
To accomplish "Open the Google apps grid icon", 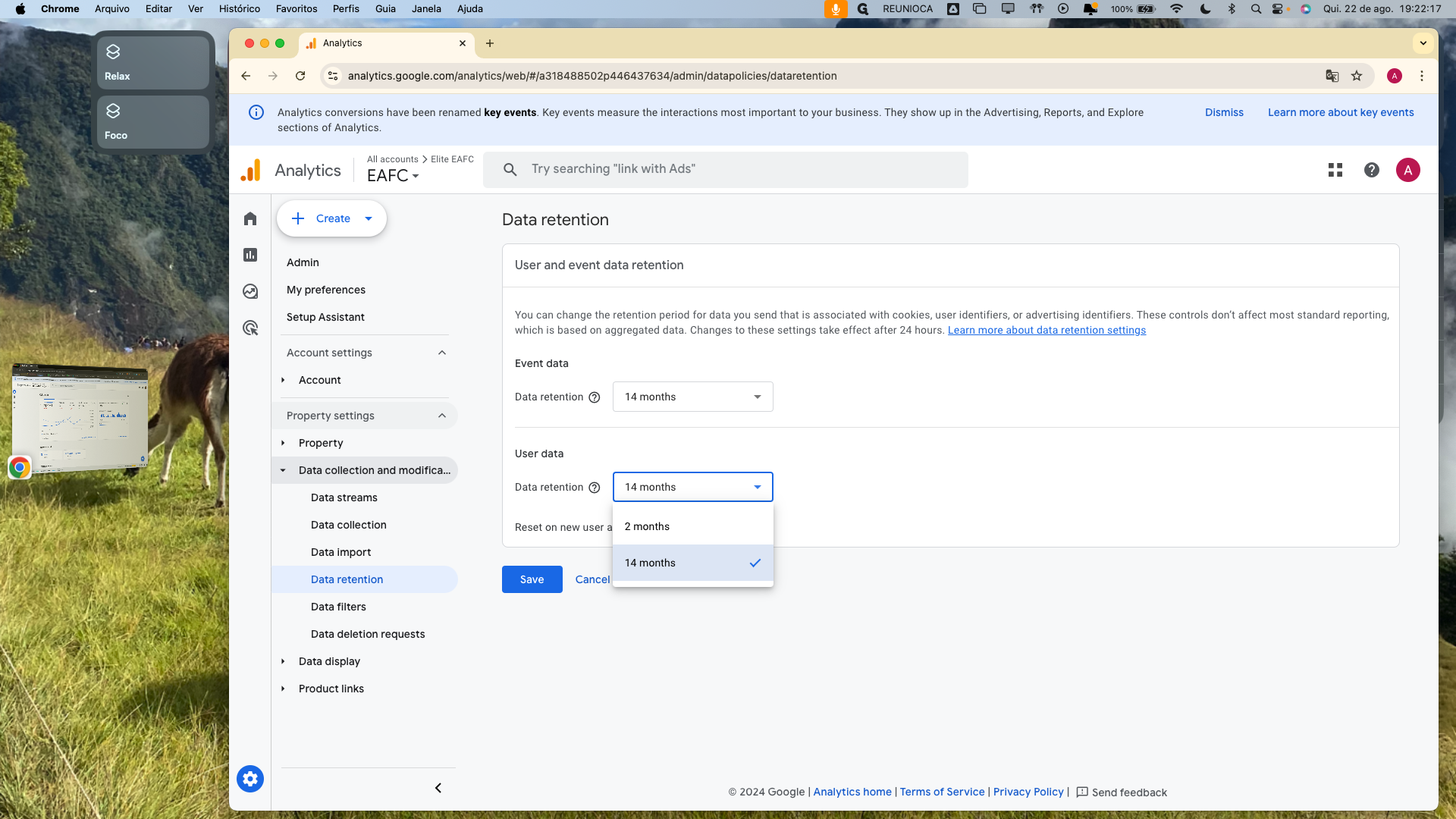I will 1335,170.
